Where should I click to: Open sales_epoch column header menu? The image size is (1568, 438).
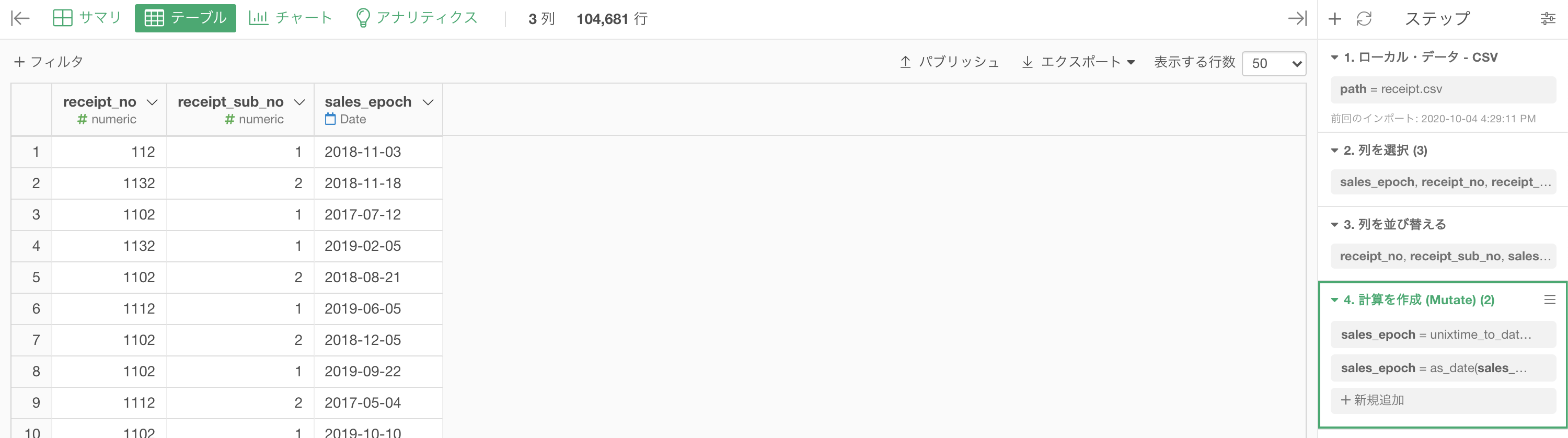428,102
